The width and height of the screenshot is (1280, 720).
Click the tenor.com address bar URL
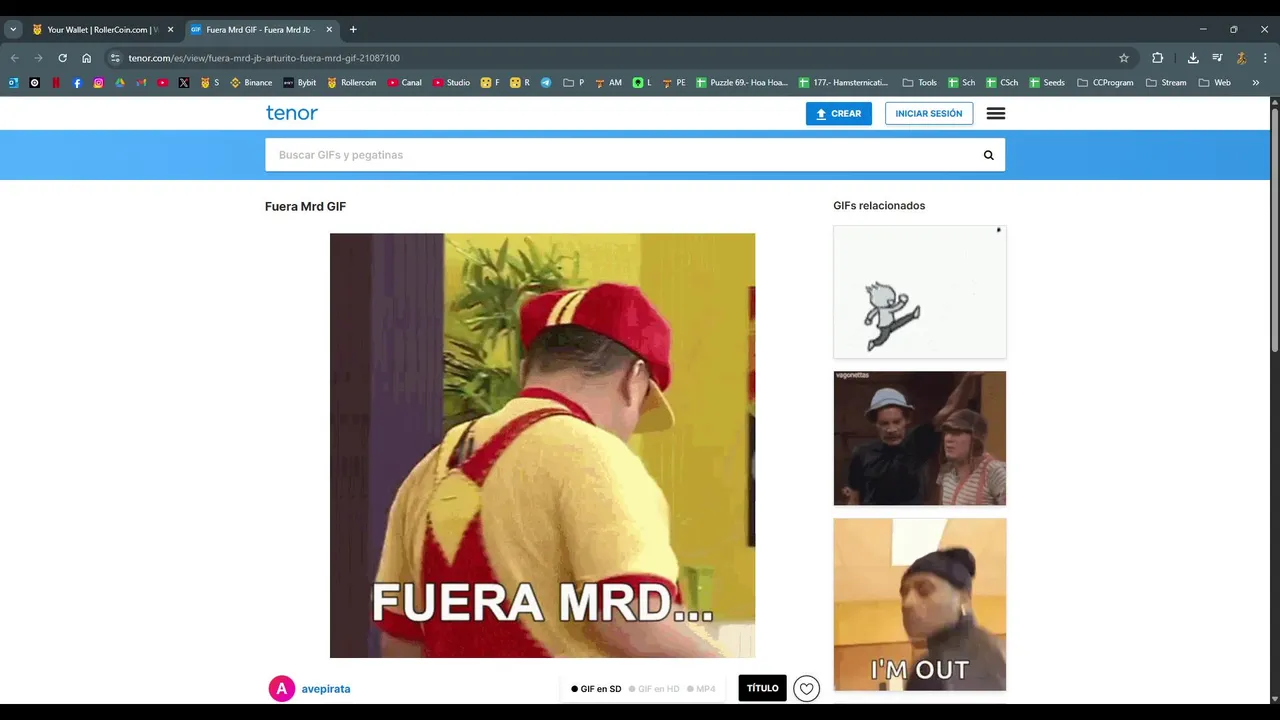click(x=264, y=58)
